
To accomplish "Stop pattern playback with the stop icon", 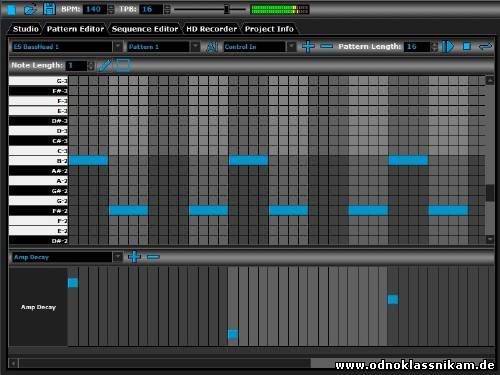I will (467, 46).
